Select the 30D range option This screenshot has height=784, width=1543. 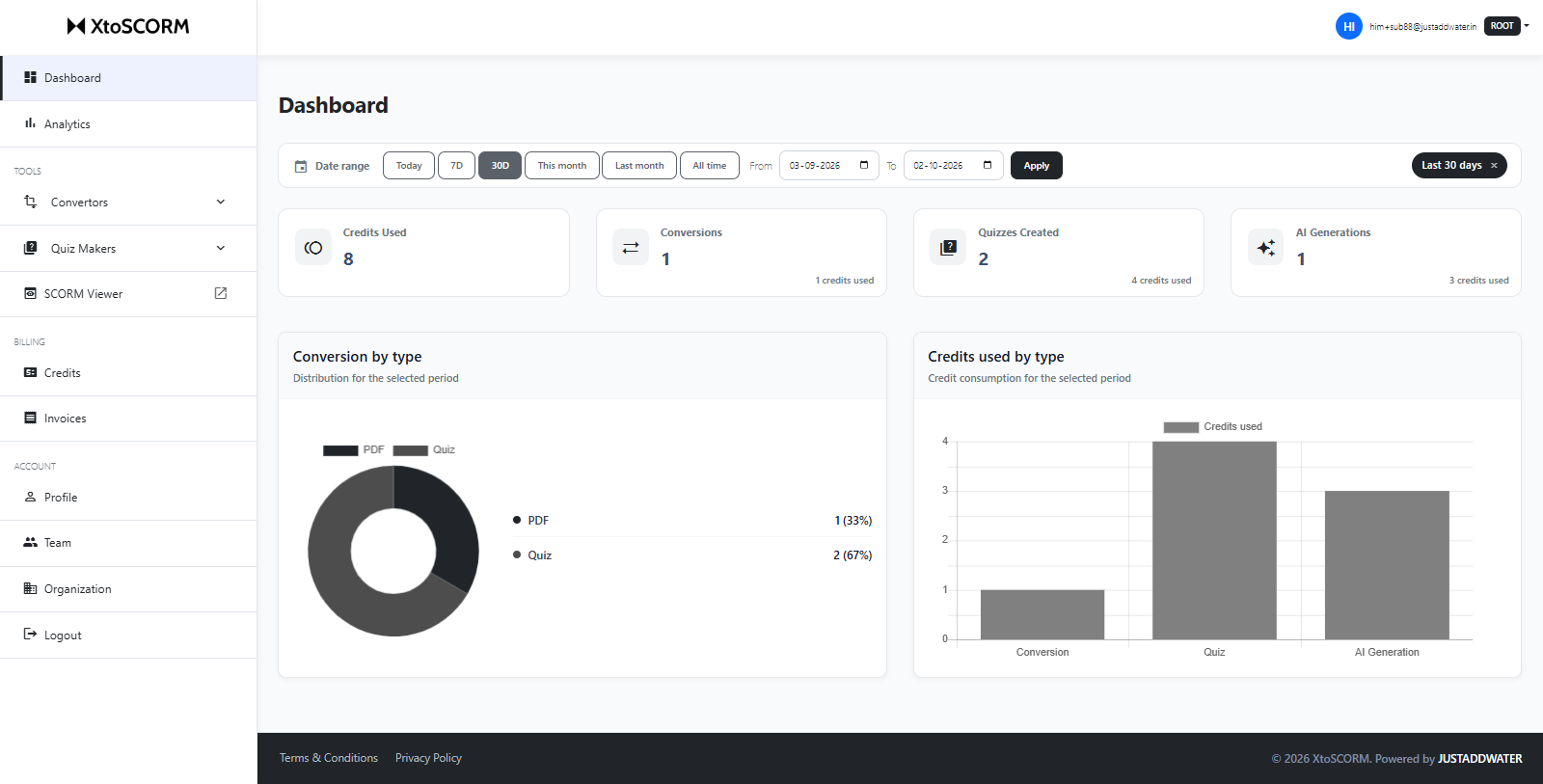(x=500, y=166)
